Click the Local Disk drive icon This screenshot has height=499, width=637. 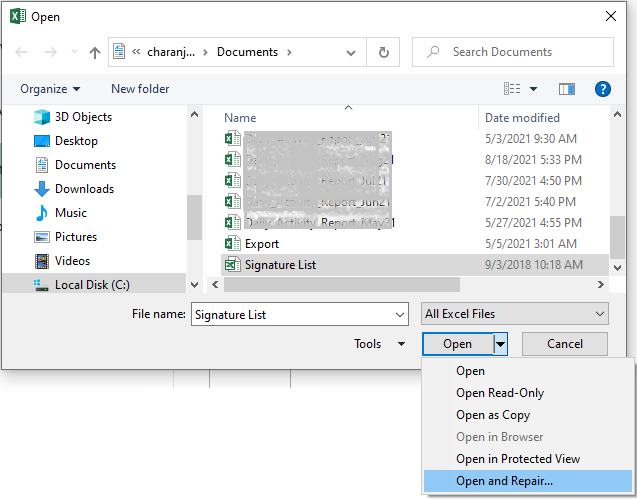(41, 285)
